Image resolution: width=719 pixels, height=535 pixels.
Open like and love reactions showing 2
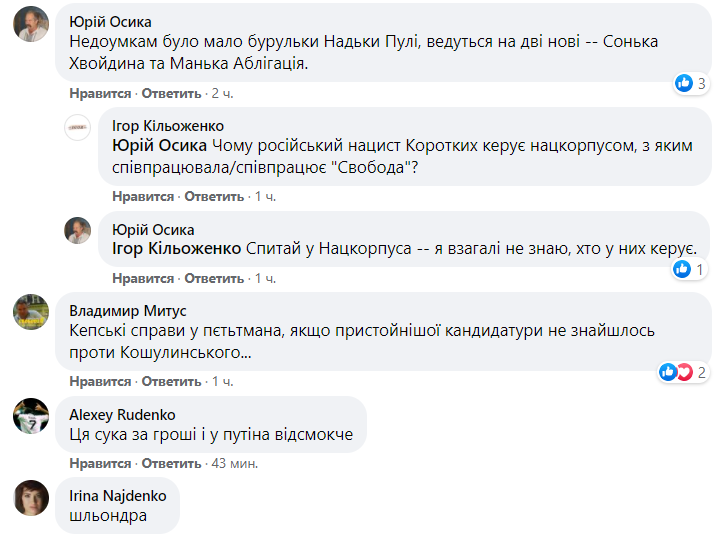[x=676, y=372]
